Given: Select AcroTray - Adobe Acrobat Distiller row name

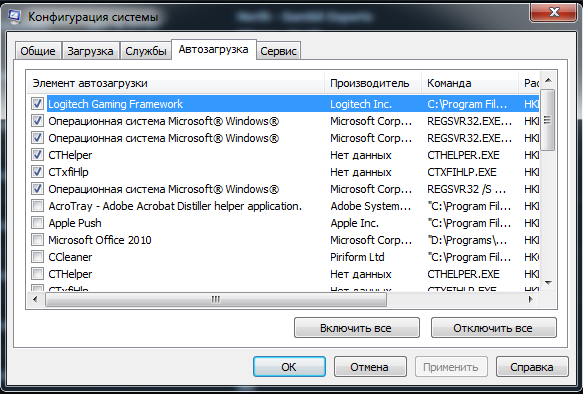Looking at the screenshot, I should point(175,206).
